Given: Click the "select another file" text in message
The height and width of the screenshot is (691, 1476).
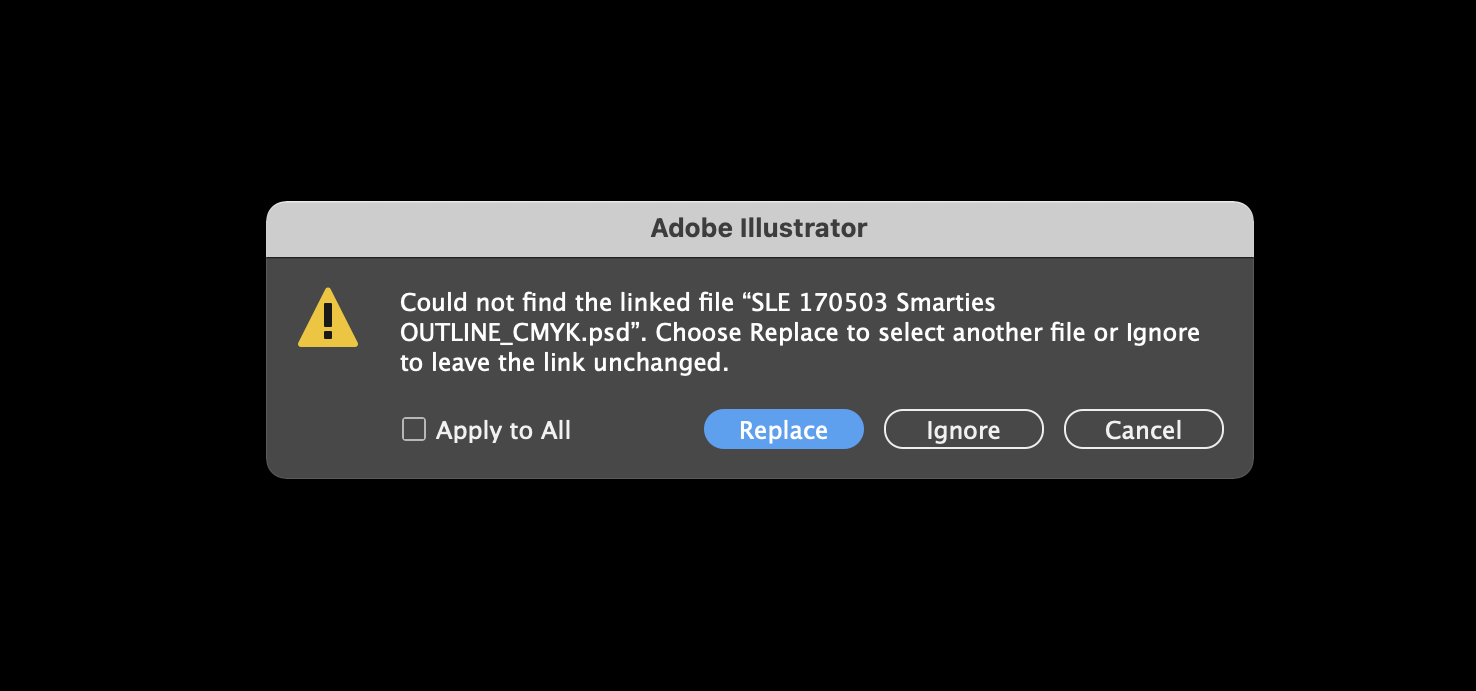Looking at the screenshot, I should pyautogui.click(x=982, y=333).
